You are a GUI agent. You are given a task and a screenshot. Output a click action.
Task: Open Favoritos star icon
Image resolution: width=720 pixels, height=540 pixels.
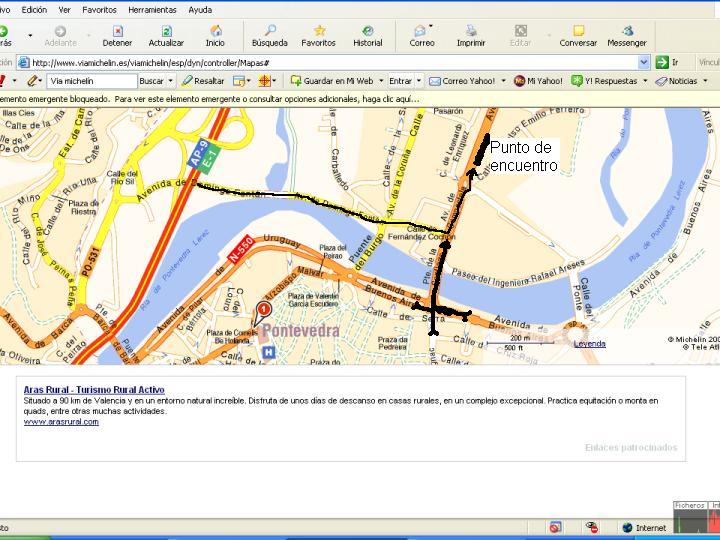pyautogui.click(x=319, y=31)
